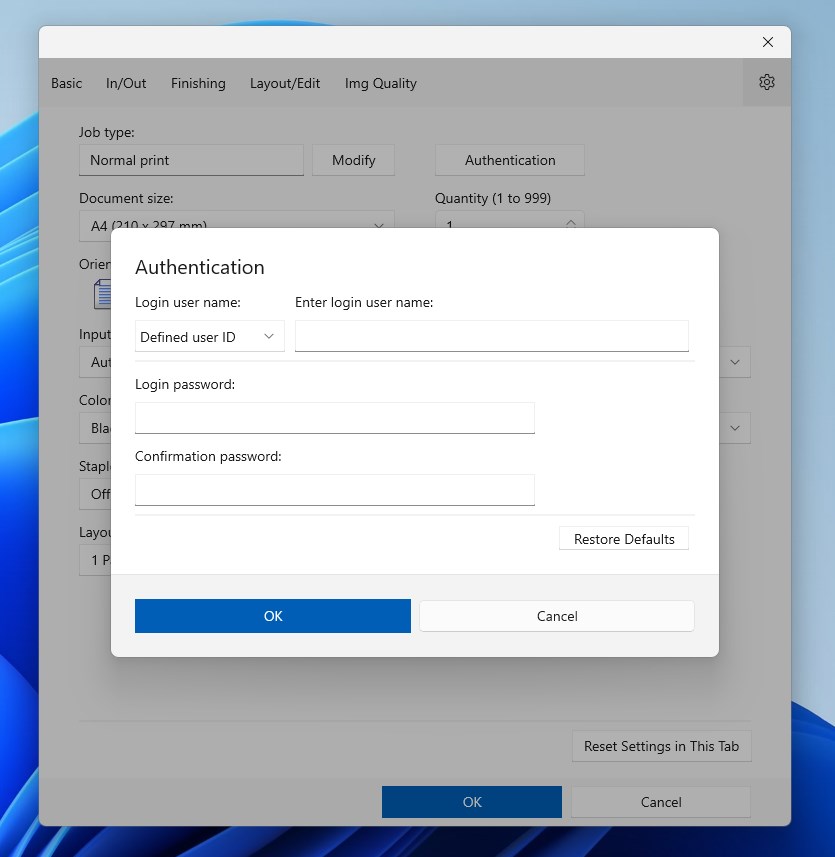Click the Confirmation password label
This screenshot has width=835, height=857.
pos(208,456)
